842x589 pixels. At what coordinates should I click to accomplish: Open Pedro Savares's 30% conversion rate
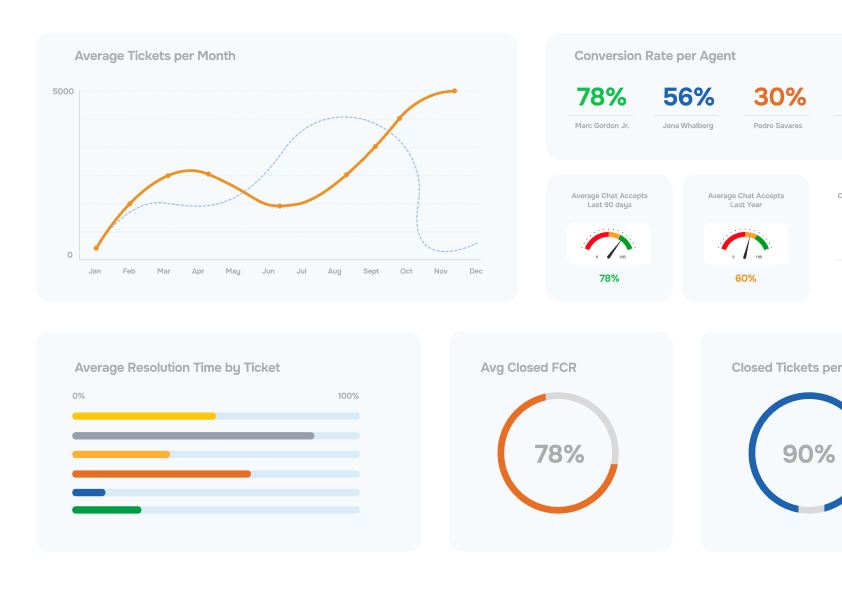779,97
